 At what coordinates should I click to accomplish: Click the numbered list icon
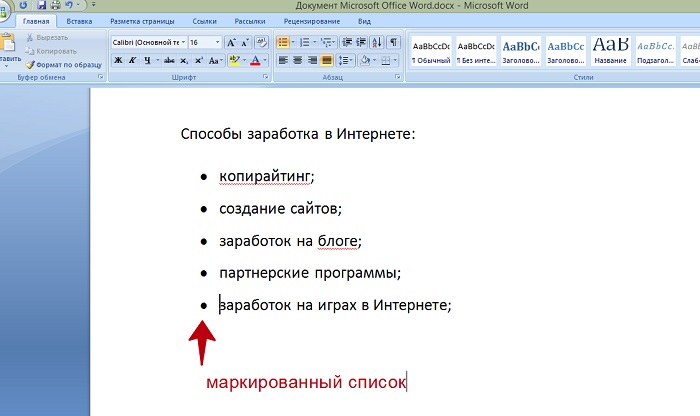click(305, 42)
